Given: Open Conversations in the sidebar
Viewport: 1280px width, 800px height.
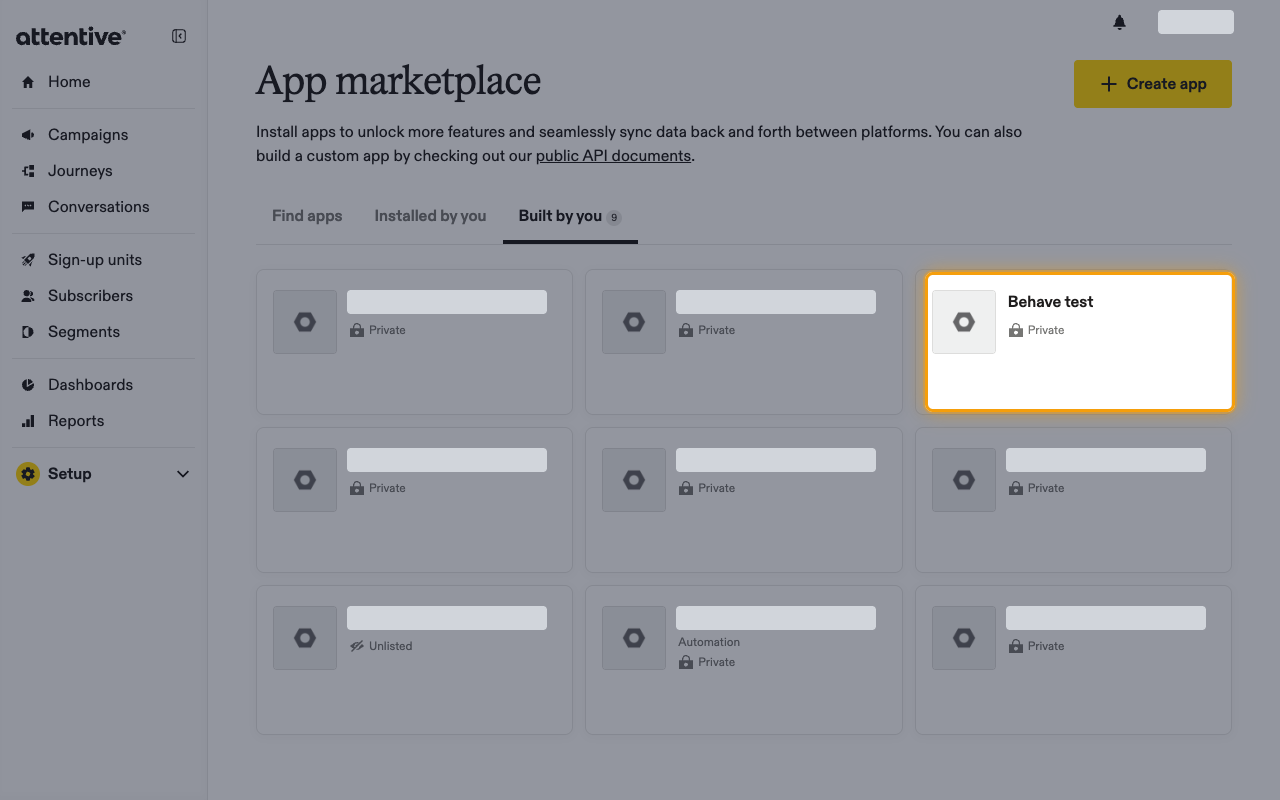Looking at the screenshot, I should tap(99, 207).
